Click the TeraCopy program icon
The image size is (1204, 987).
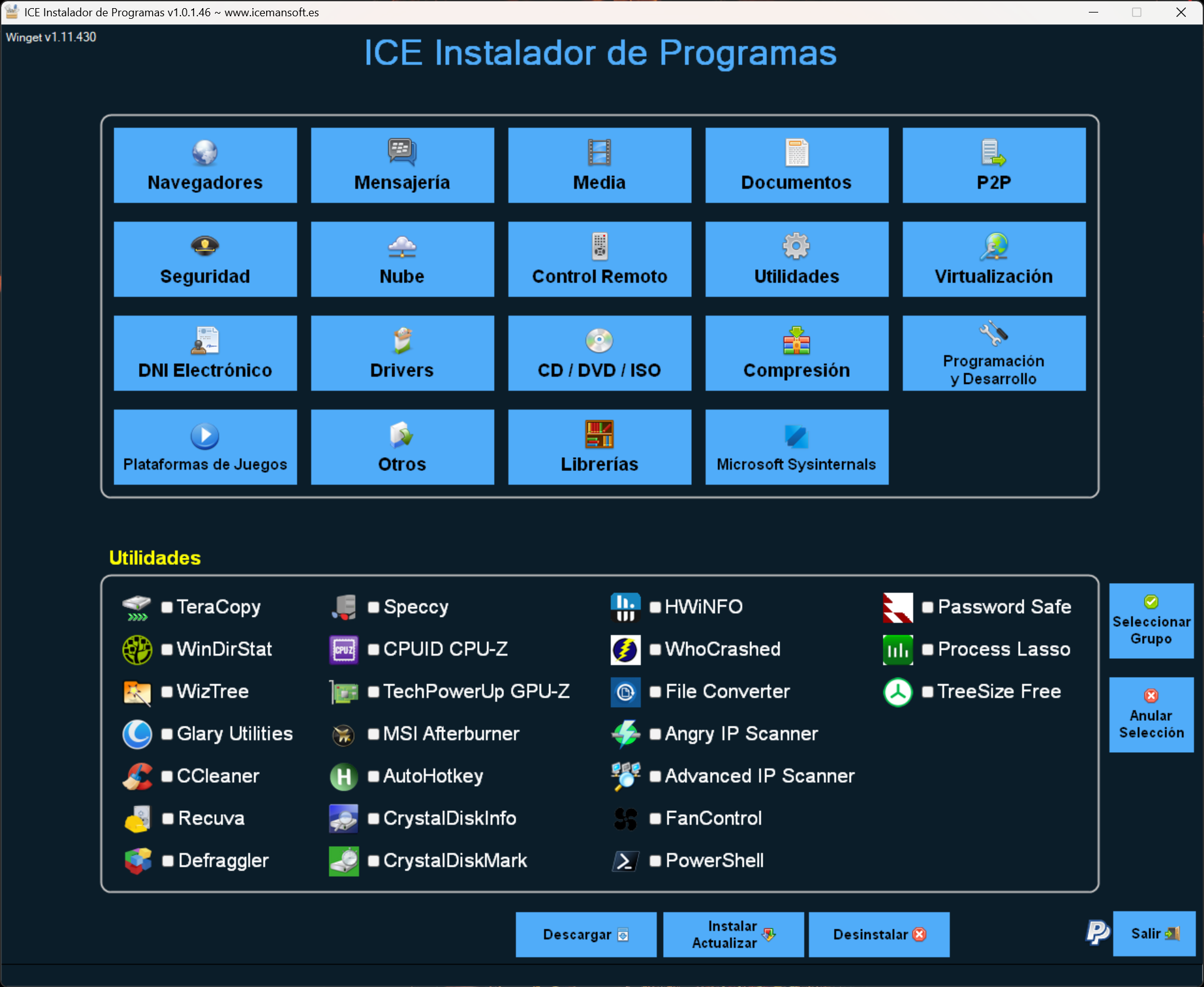coord(136,607)
